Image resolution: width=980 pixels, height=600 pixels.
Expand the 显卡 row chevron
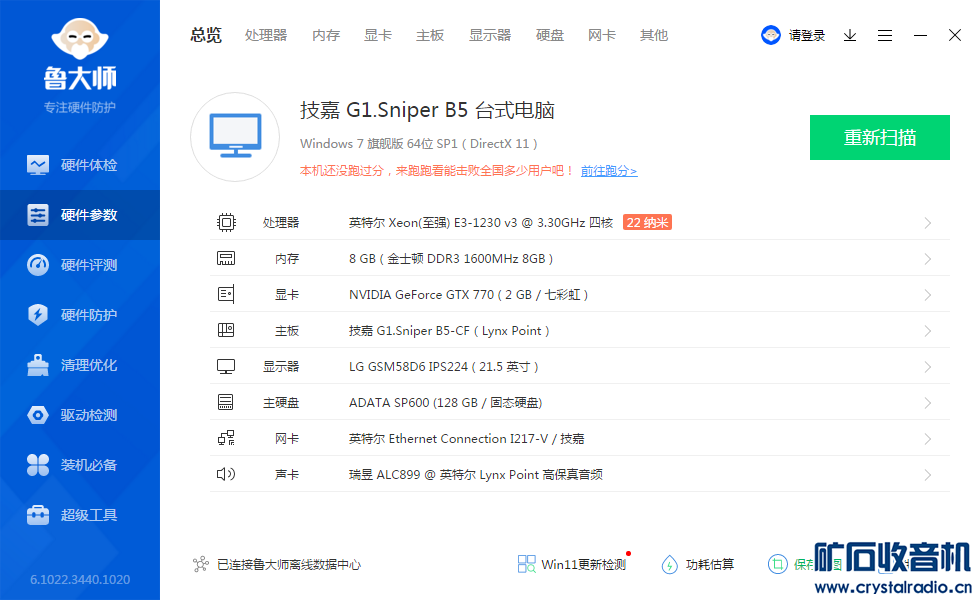[928, 295]
